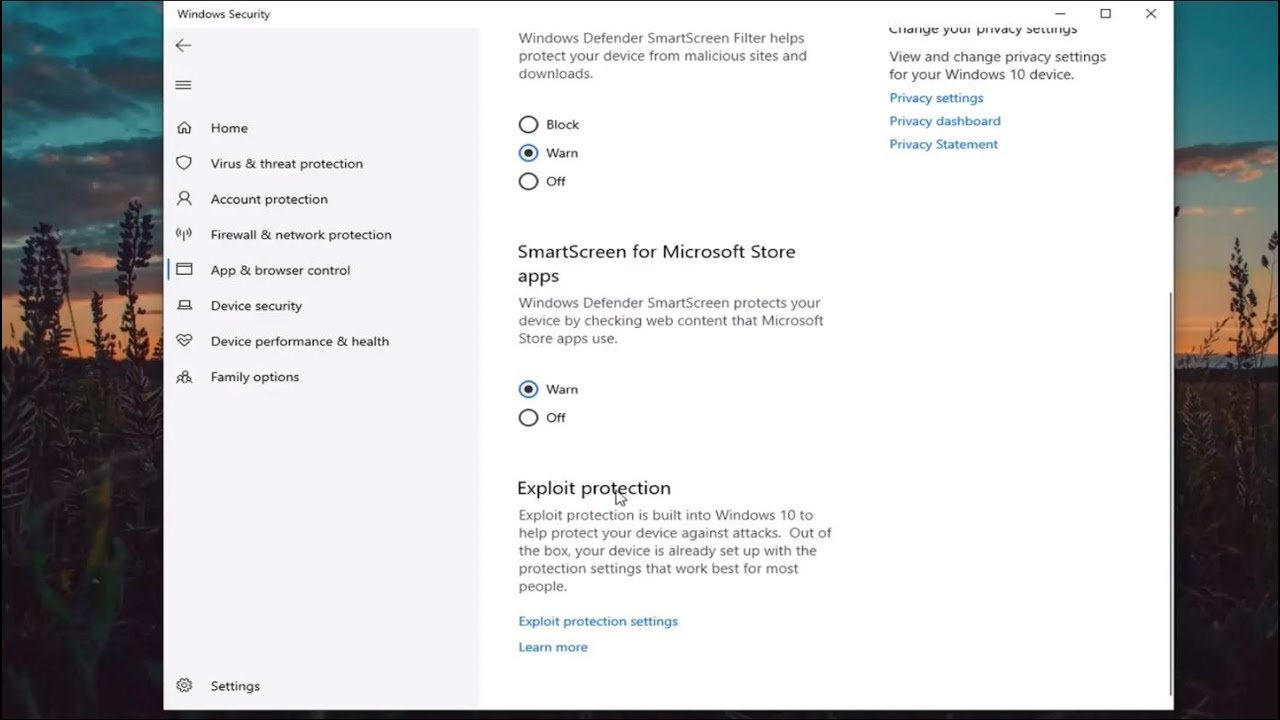Go to Account protection in sidebar
The width and height of the screenshot is (1280, 720).
tap(269, 199)
